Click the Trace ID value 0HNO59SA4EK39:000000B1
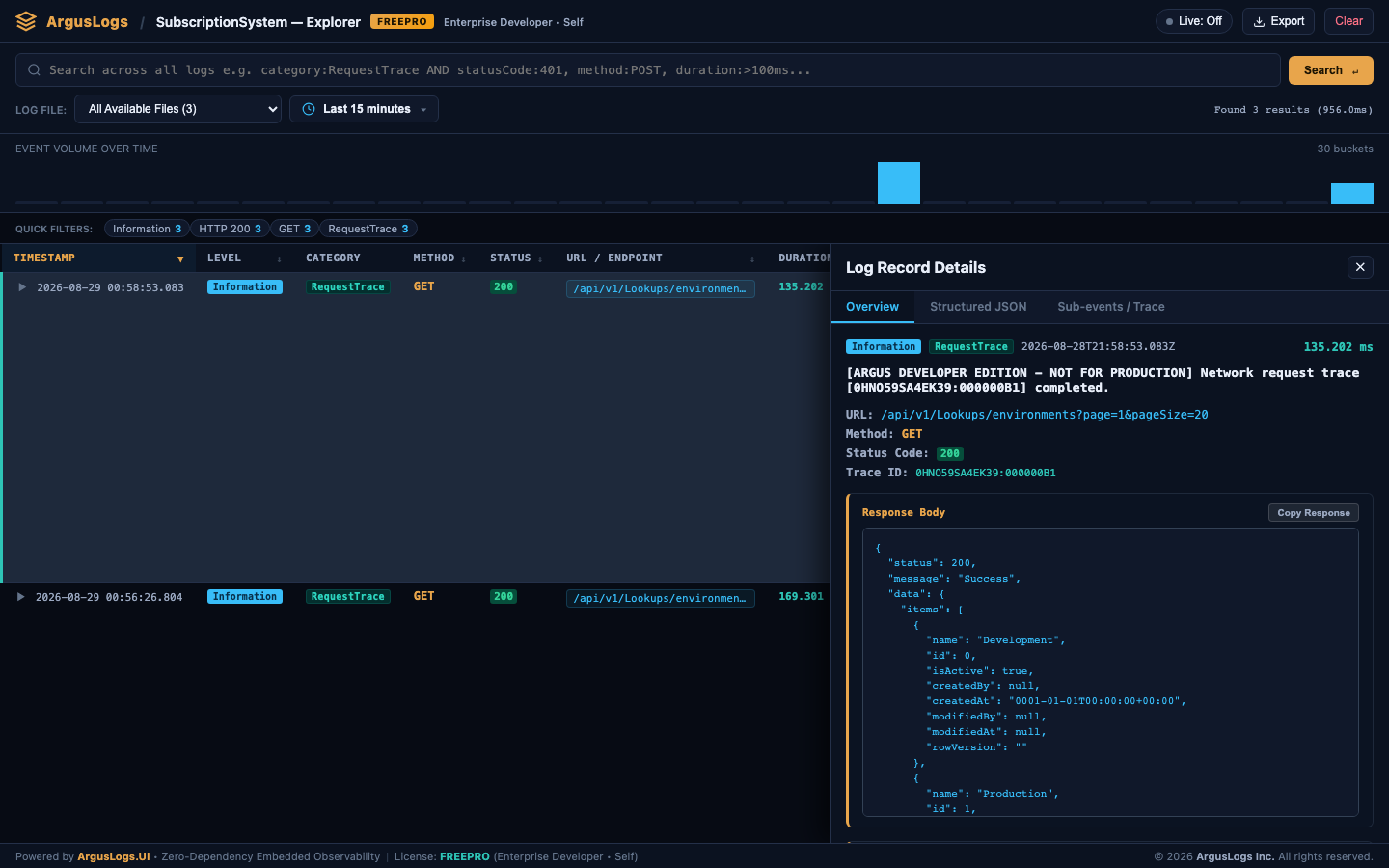 point(985,473)
